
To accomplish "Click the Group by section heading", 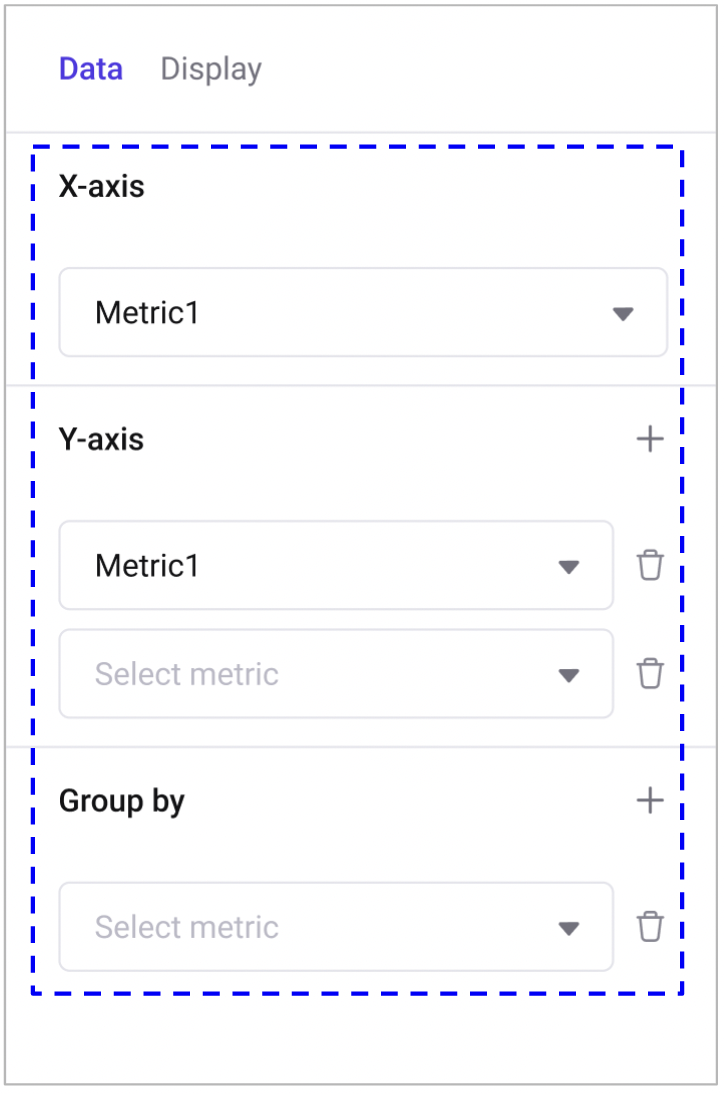I will [122, 801].
